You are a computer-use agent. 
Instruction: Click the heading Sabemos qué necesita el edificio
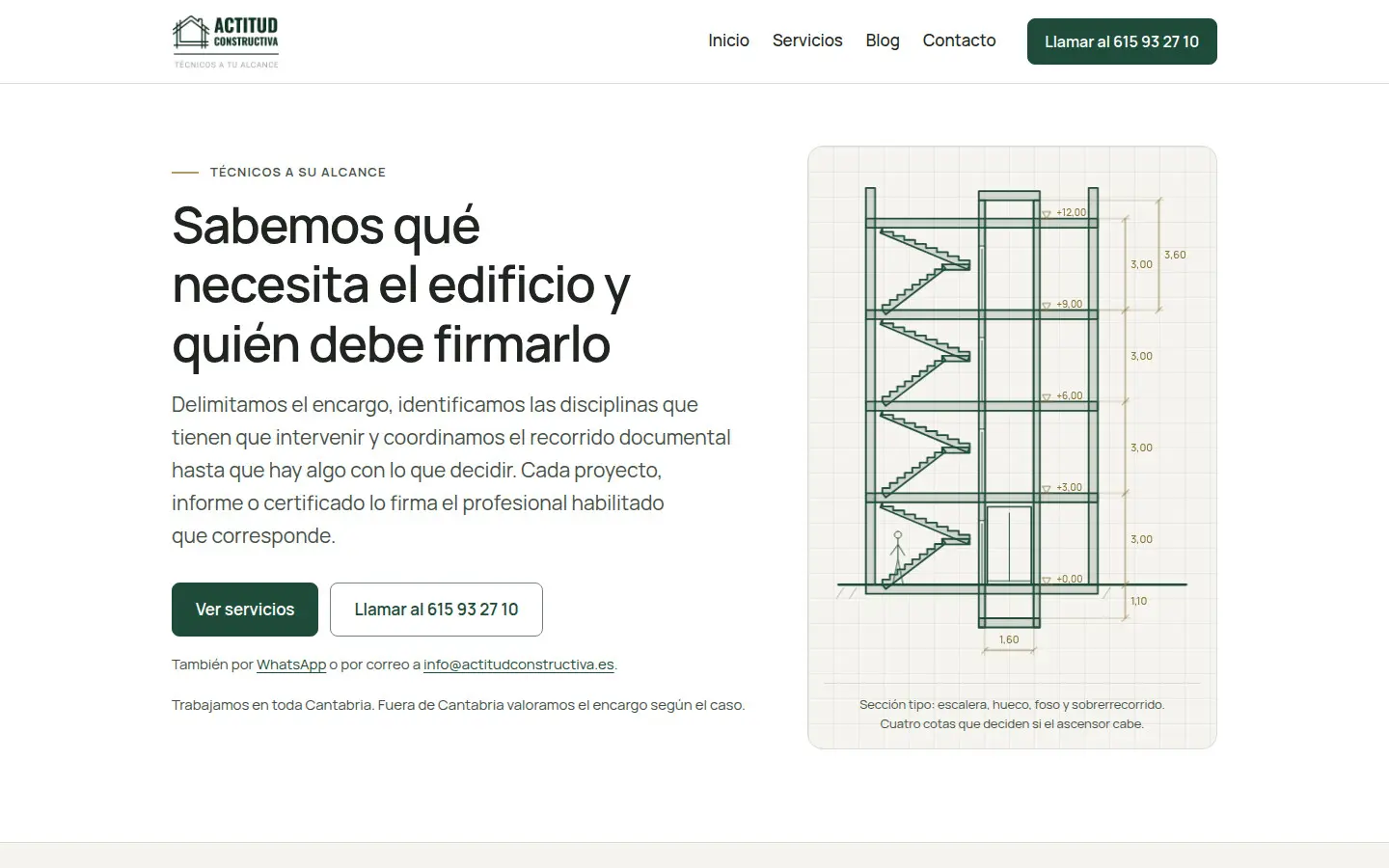(401, 285)
